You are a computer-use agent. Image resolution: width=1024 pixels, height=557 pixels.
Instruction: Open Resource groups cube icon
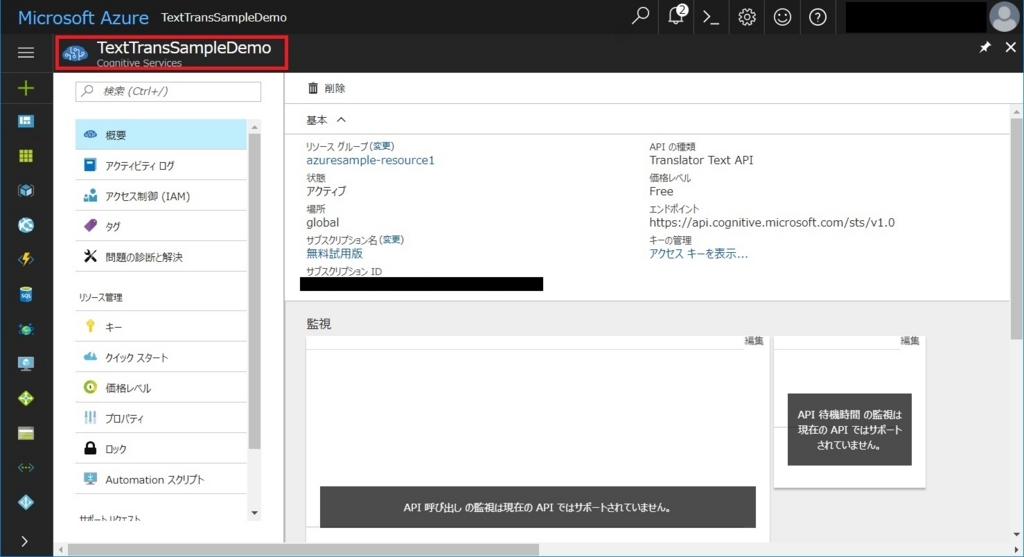click(x=26, y=191)
